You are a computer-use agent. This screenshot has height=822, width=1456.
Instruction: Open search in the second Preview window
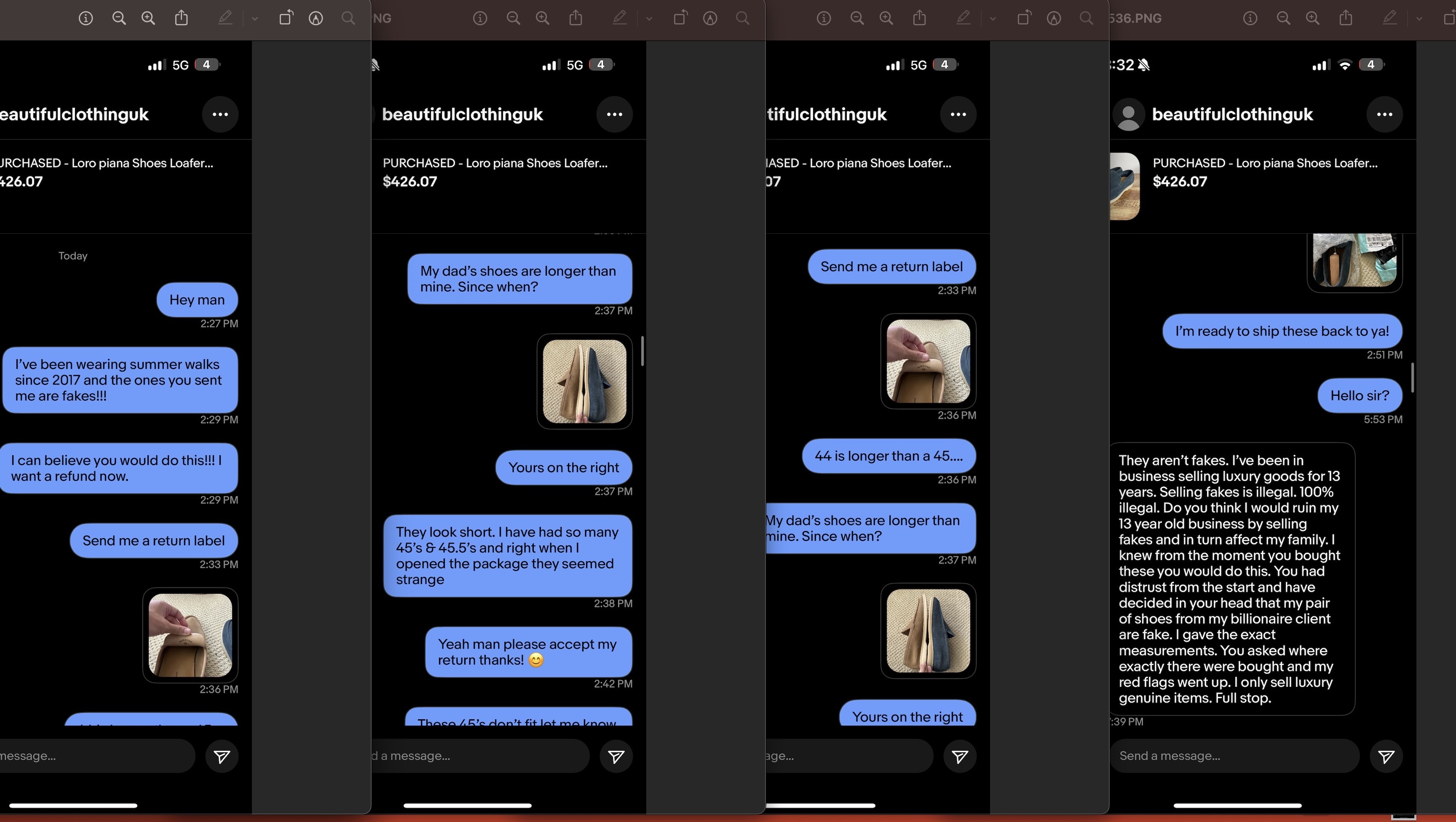point(743,19)
